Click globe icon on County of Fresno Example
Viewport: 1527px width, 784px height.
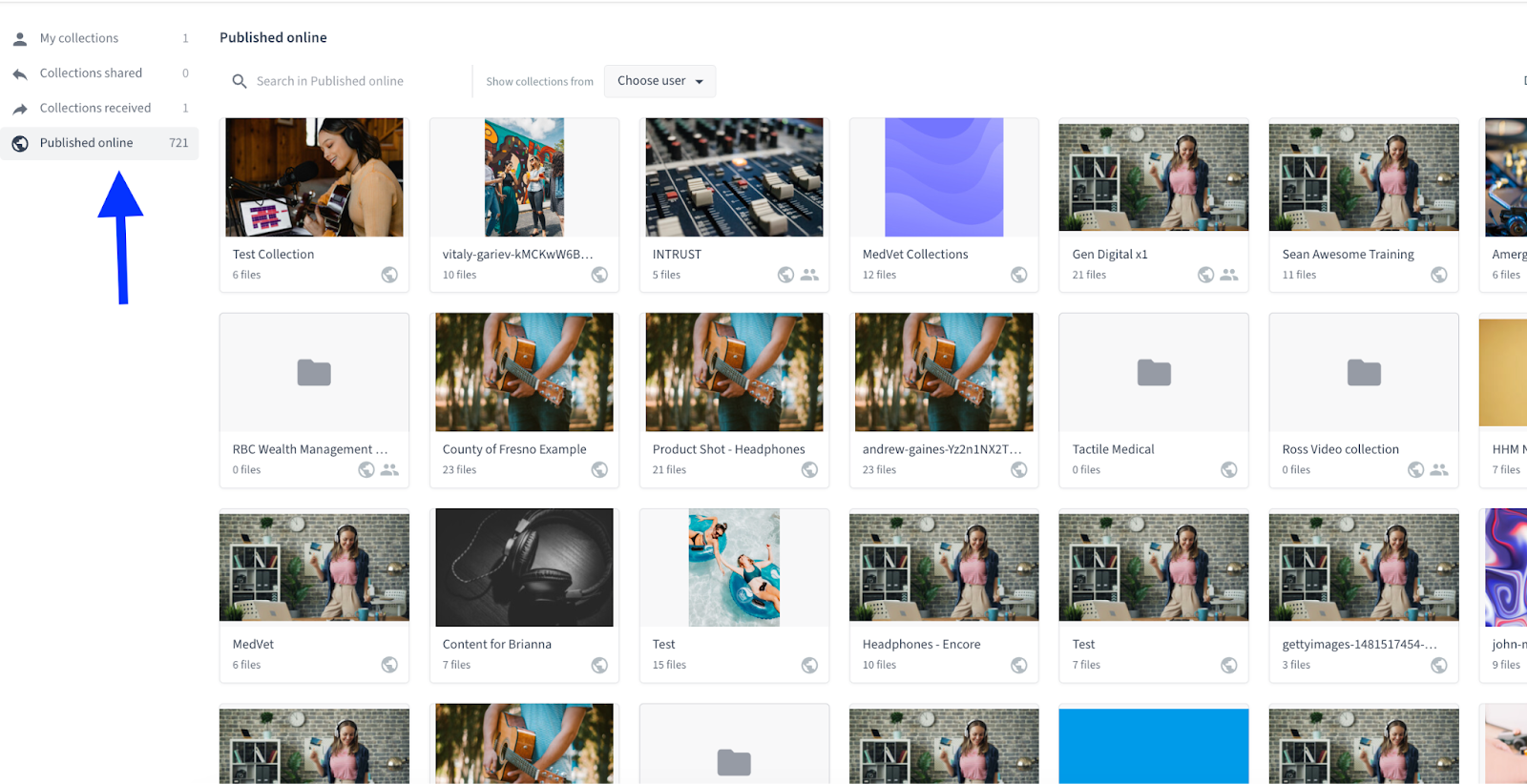(599, 469)
